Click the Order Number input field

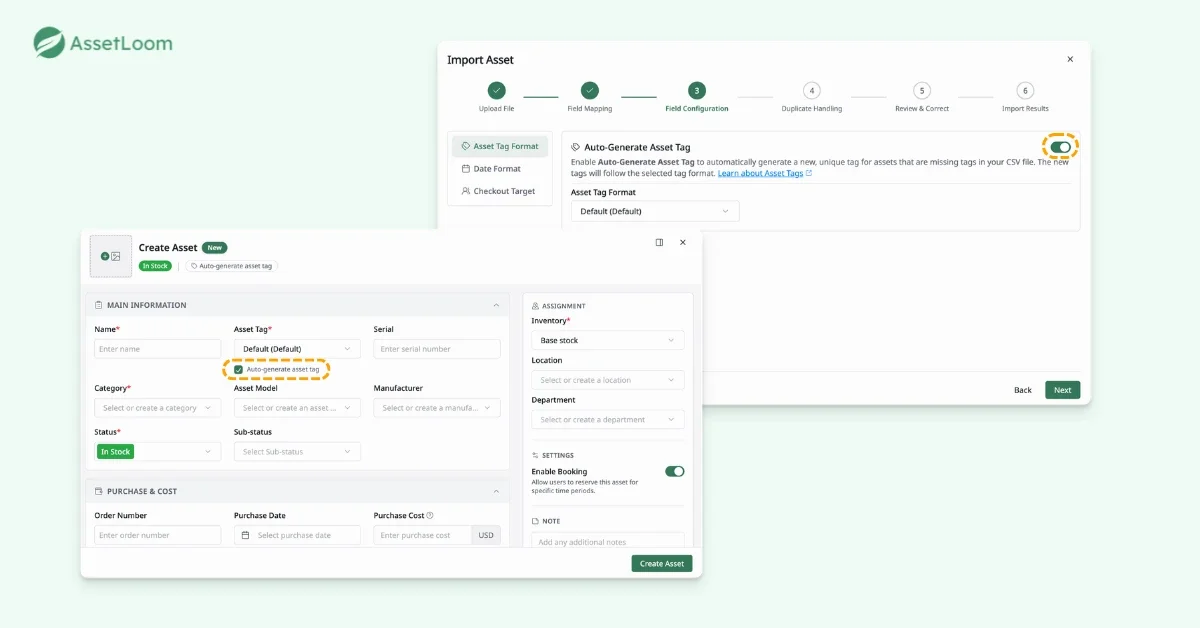tap(158, 535)
